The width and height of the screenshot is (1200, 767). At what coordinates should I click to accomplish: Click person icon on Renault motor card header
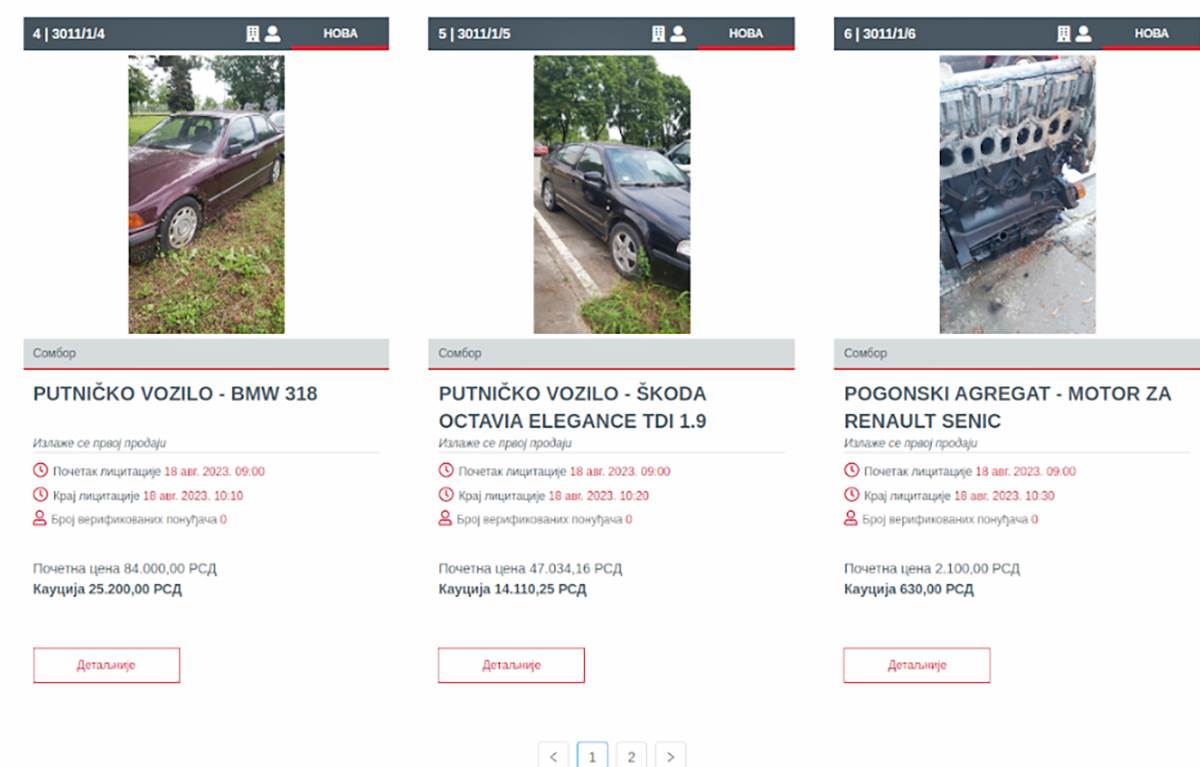[1083, 33]
